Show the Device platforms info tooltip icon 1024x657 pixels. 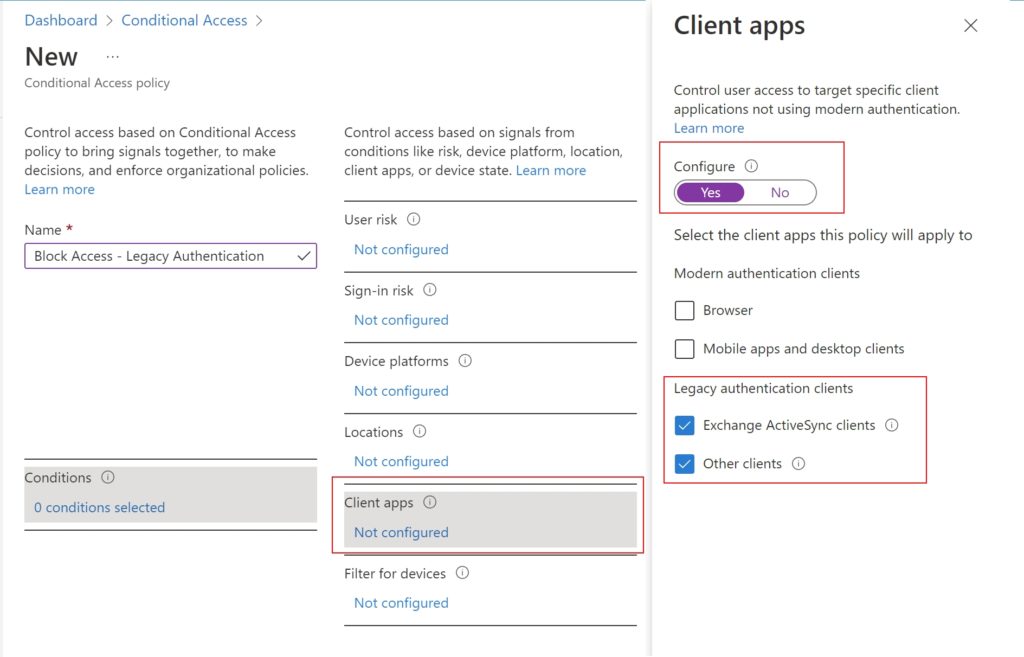[x=465, y=361]
